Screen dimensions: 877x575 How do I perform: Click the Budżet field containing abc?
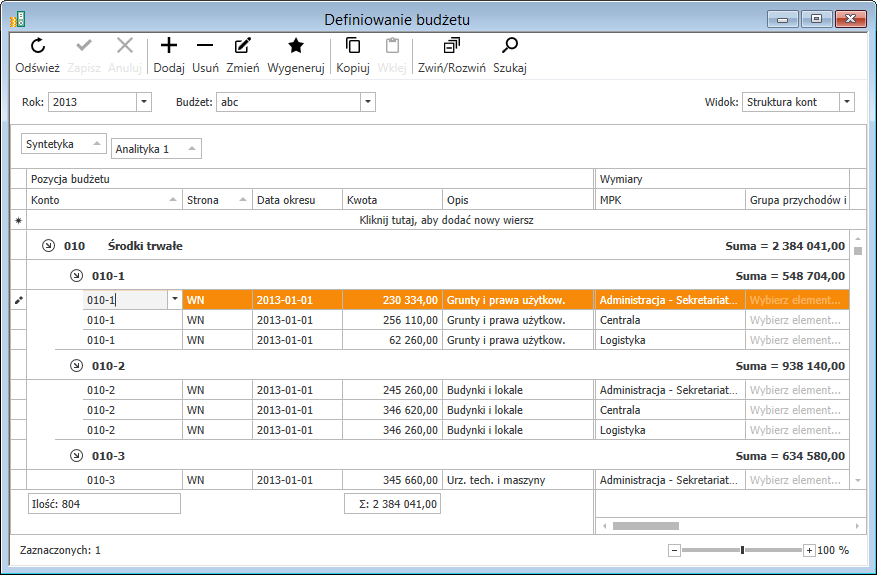pos(289,102)
